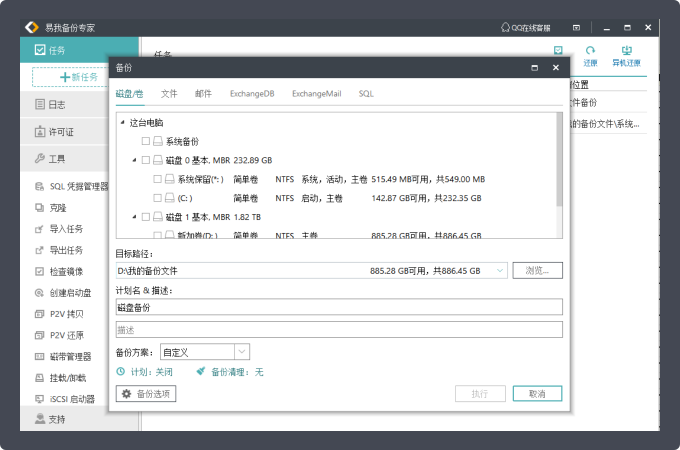The height and width of the screenshot is (450, 680).
Task: Switch to the ExchangeDB tab
Action: coord(251,93)
